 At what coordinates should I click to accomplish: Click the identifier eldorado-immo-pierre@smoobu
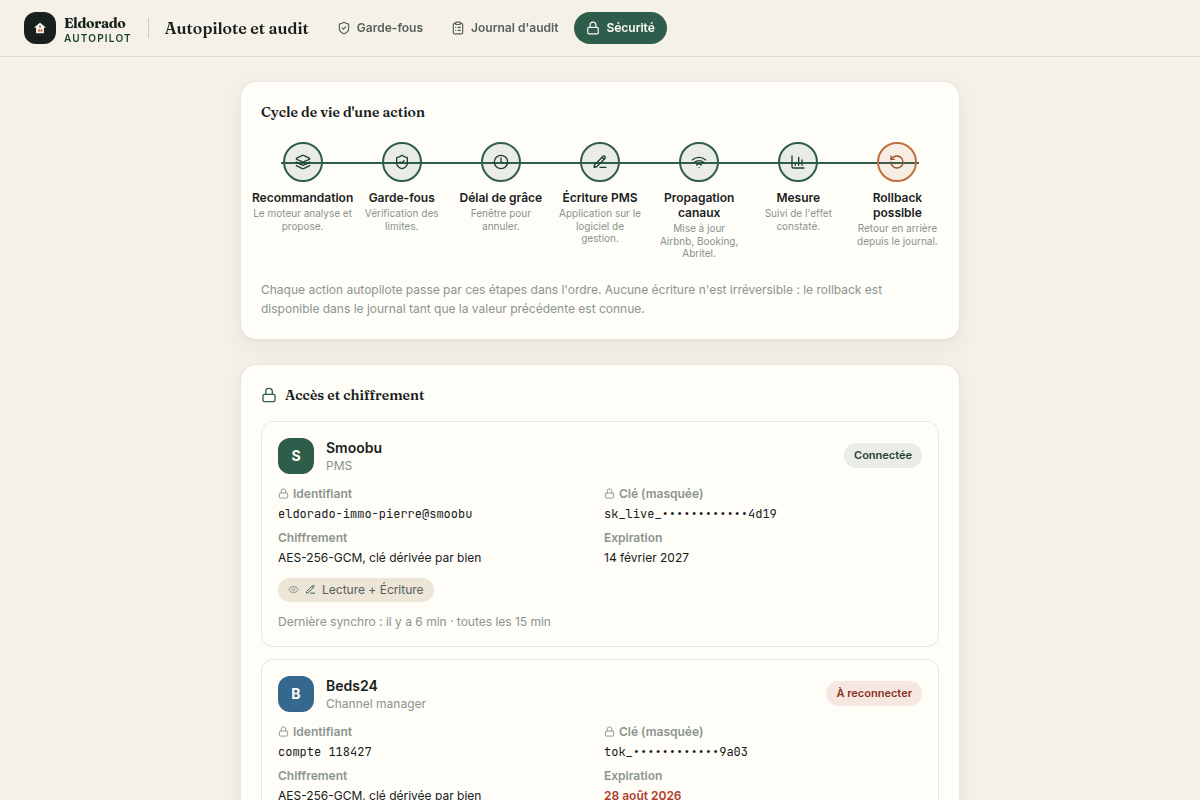pos(375,514)
